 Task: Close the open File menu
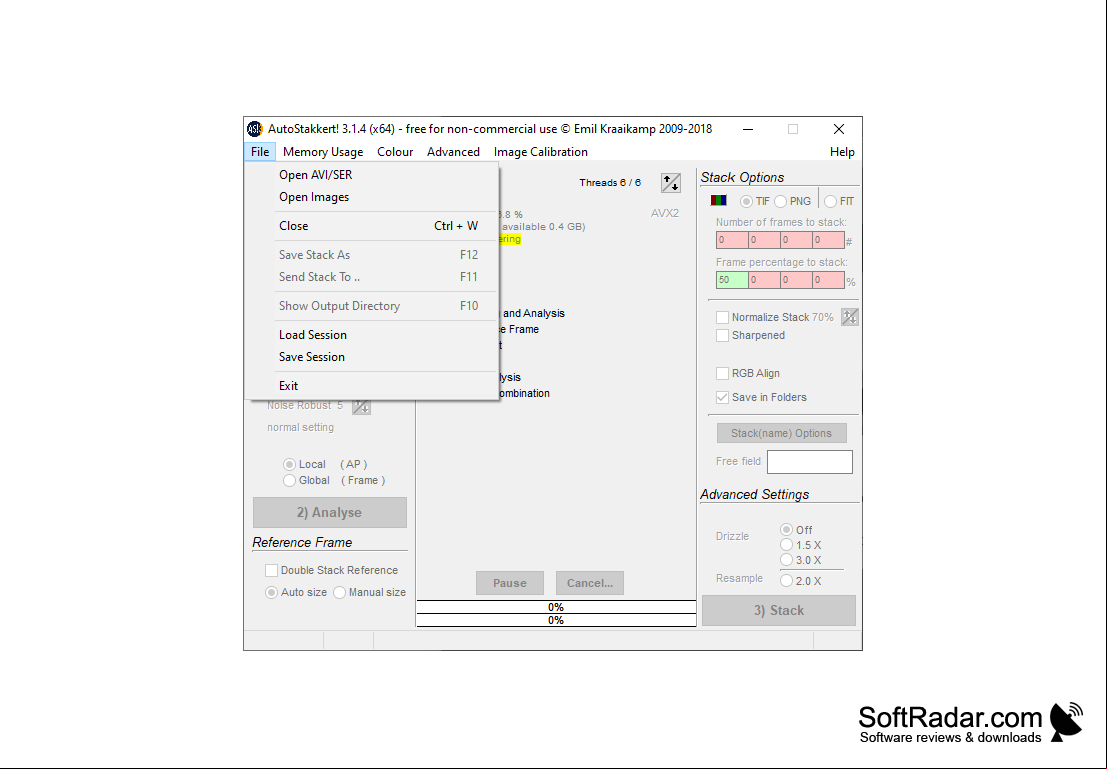pyautogui.click(x=260, y=152)
